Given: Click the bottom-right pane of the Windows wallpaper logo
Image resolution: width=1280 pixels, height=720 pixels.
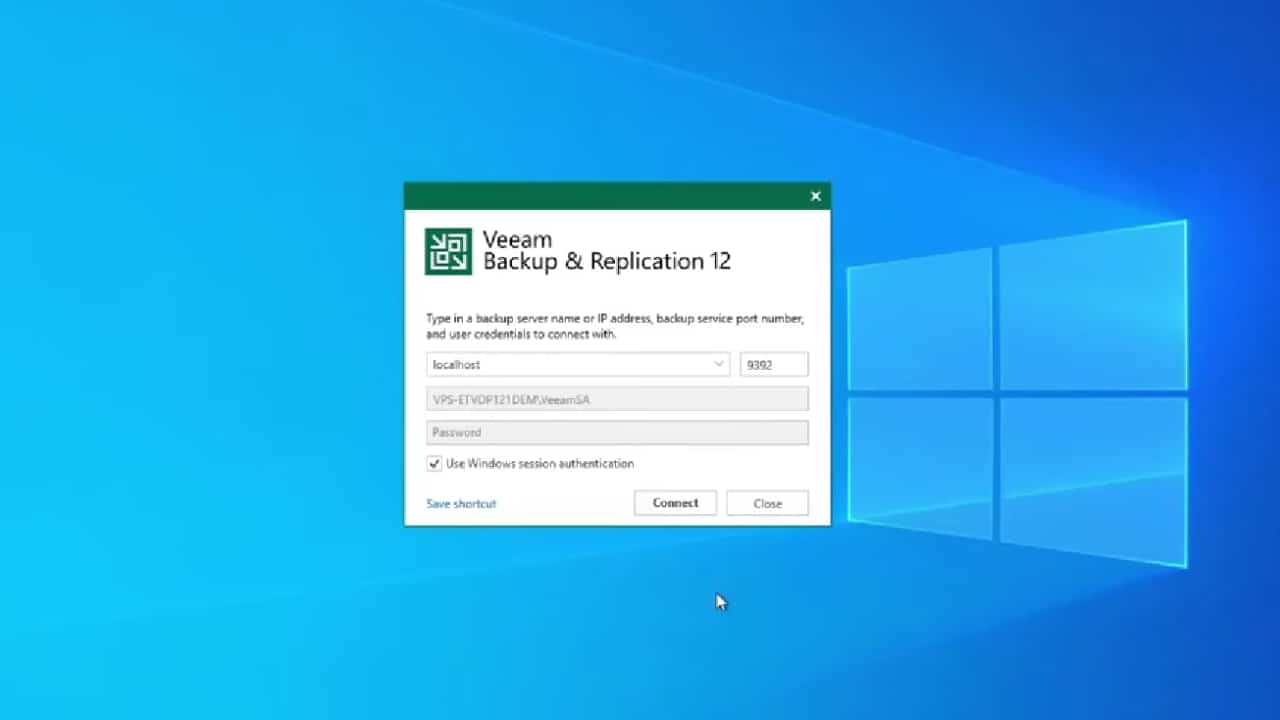Looking at the screenshot, I should [x=1092, y=478].
